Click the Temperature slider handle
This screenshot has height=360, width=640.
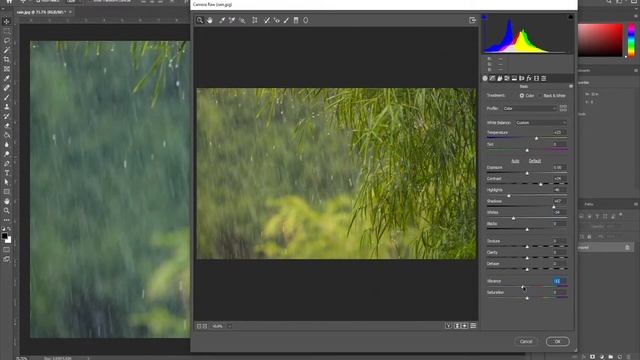536,139
